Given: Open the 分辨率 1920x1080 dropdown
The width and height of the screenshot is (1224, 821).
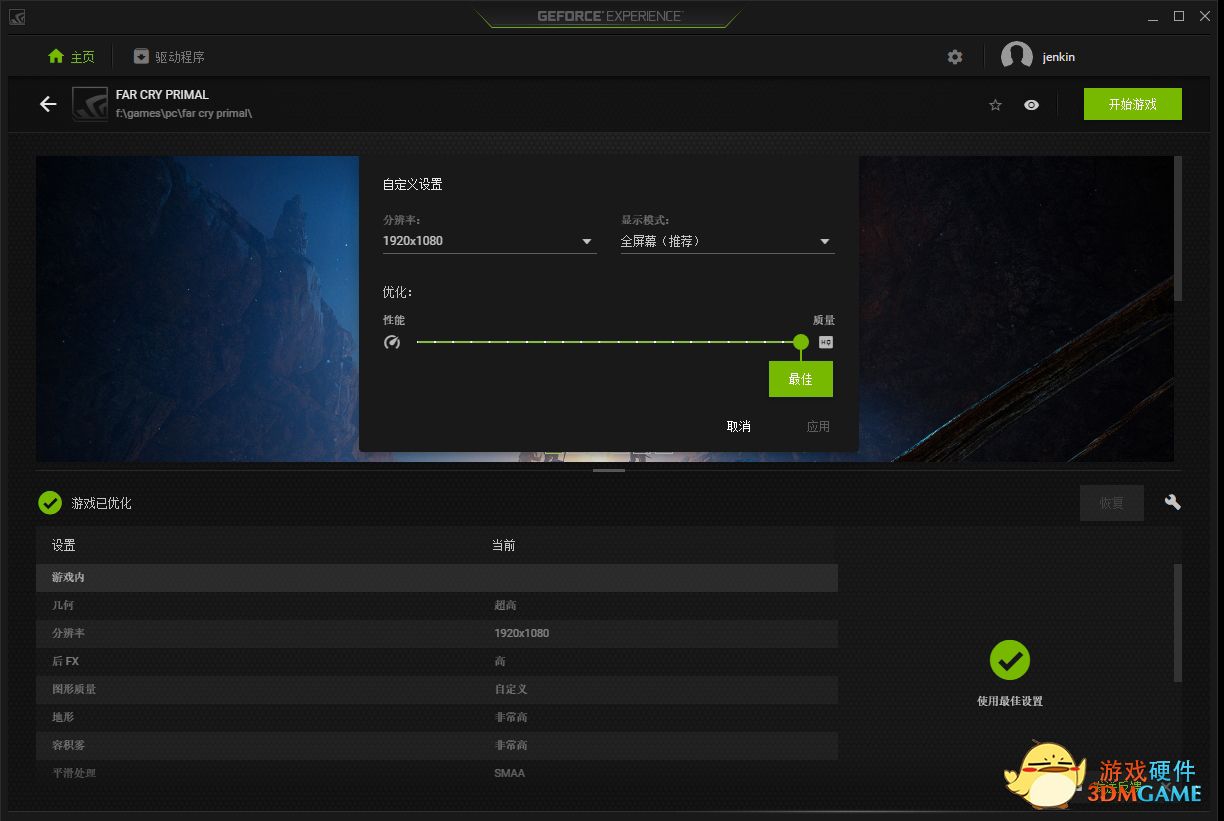Looking at the screenshot, I should (x=490, y=241).
